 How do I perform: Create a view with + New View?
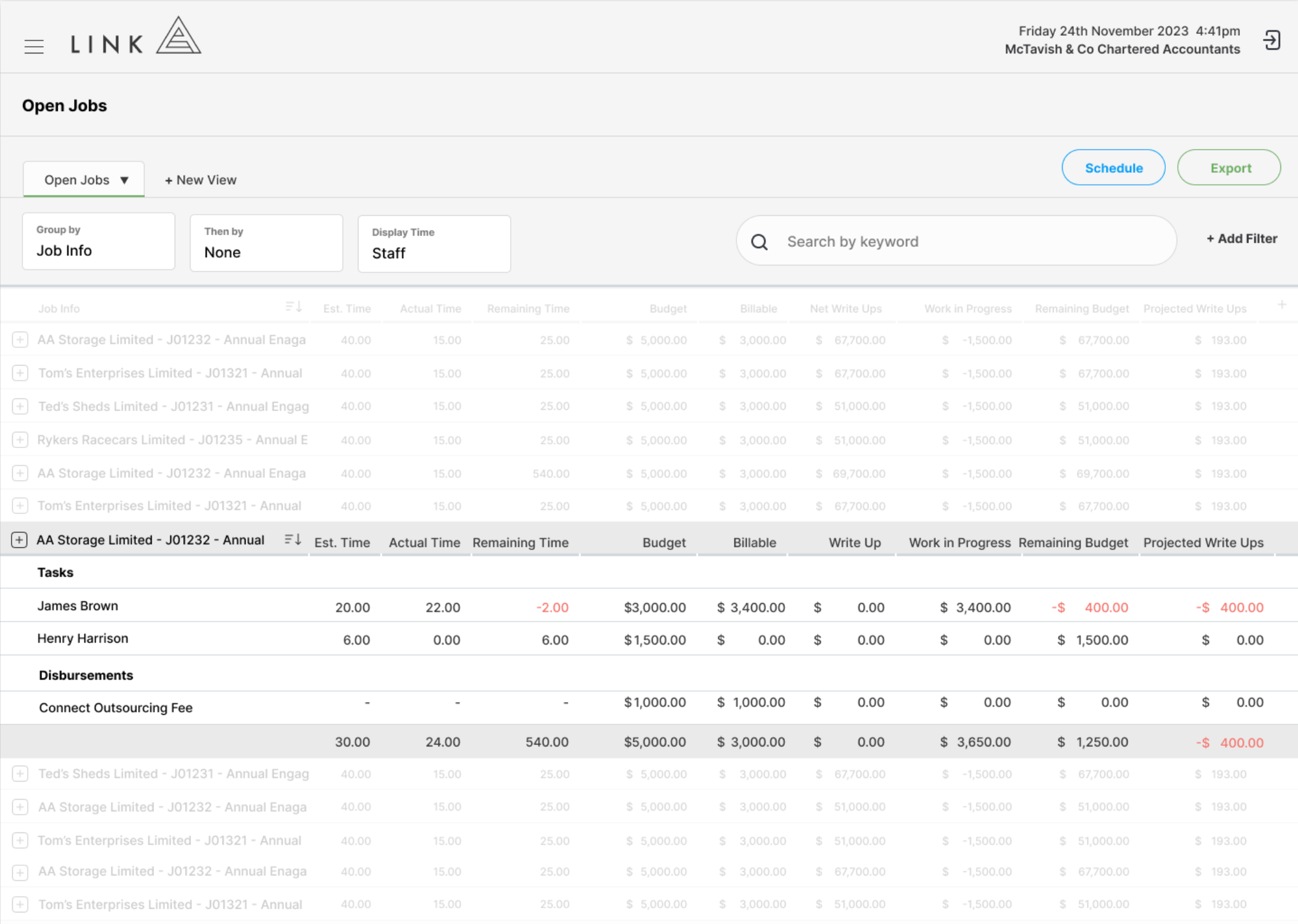201,180
